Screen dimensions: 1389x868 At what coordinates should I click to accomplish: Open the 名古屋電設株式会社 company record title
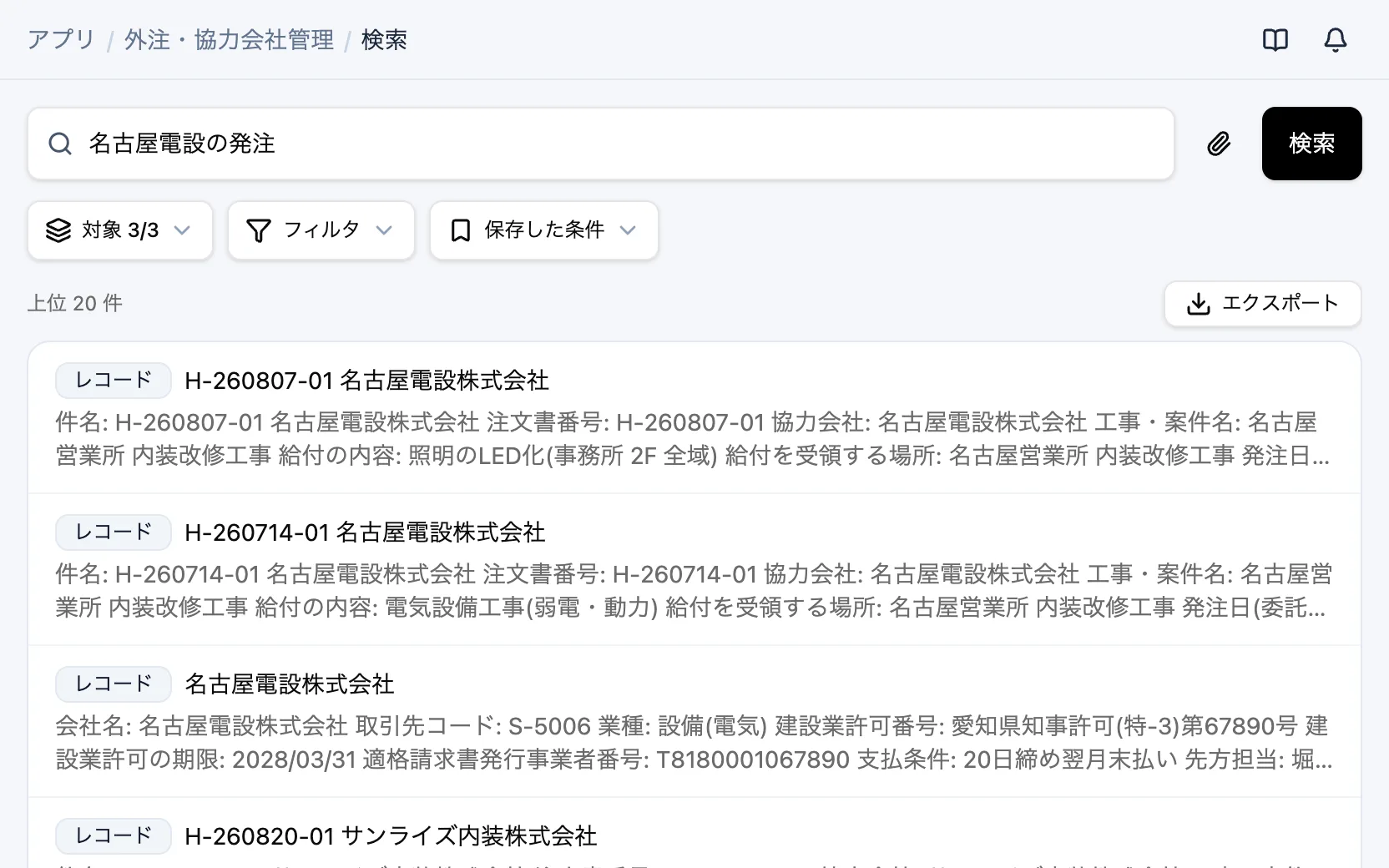coord(289,684)
